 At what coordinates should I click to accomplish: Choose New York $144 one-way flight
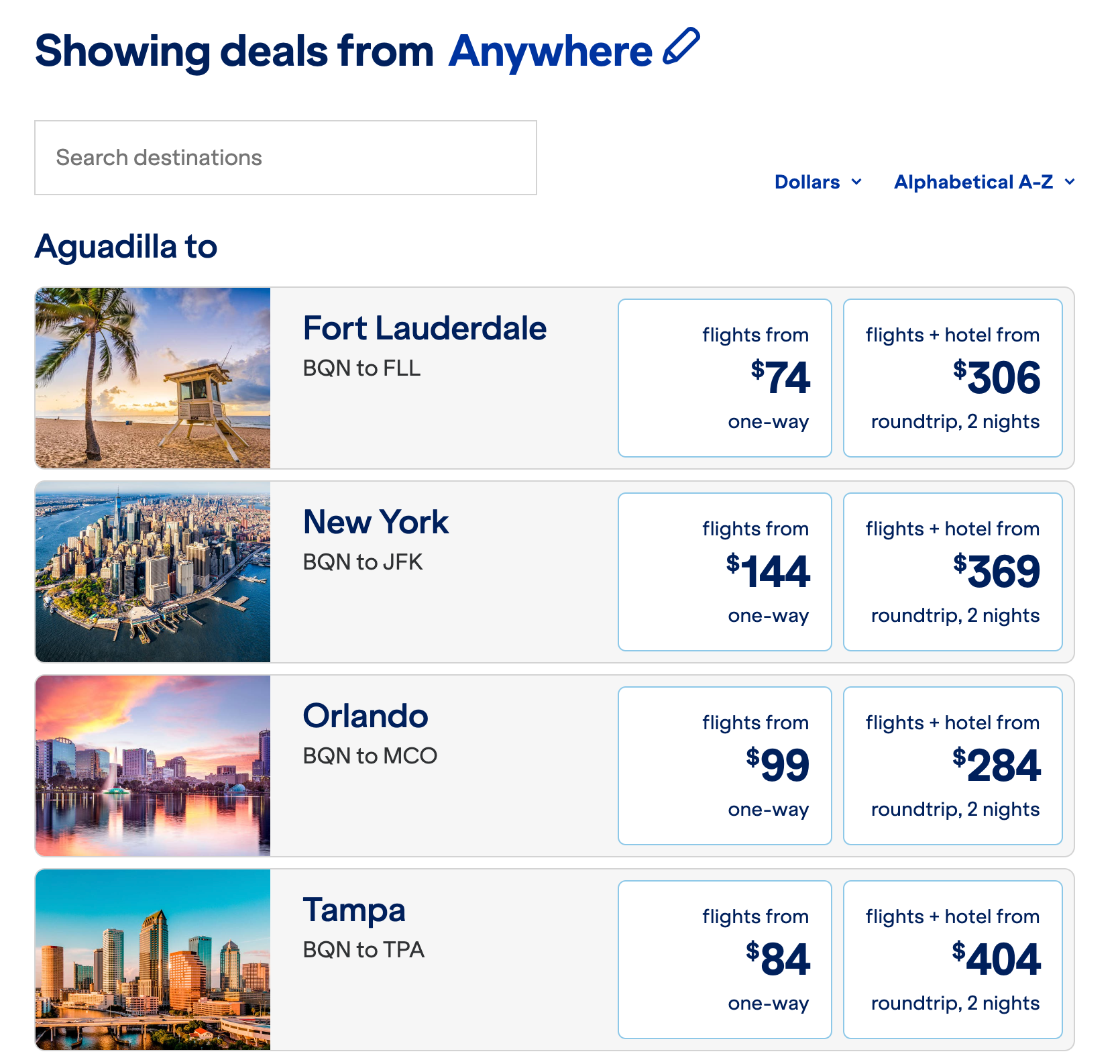724,572
